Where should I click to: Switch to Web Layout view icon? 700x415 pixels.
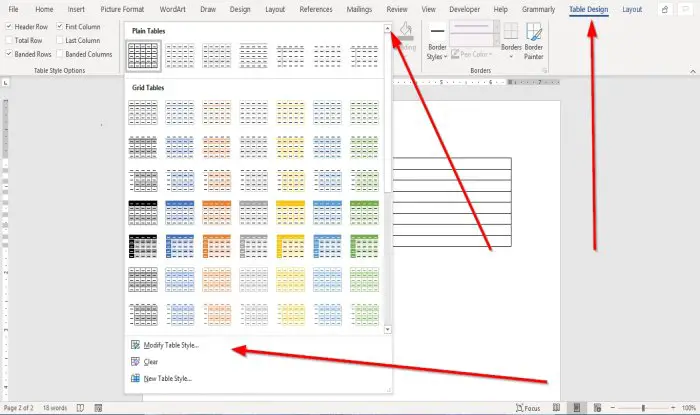597,408
